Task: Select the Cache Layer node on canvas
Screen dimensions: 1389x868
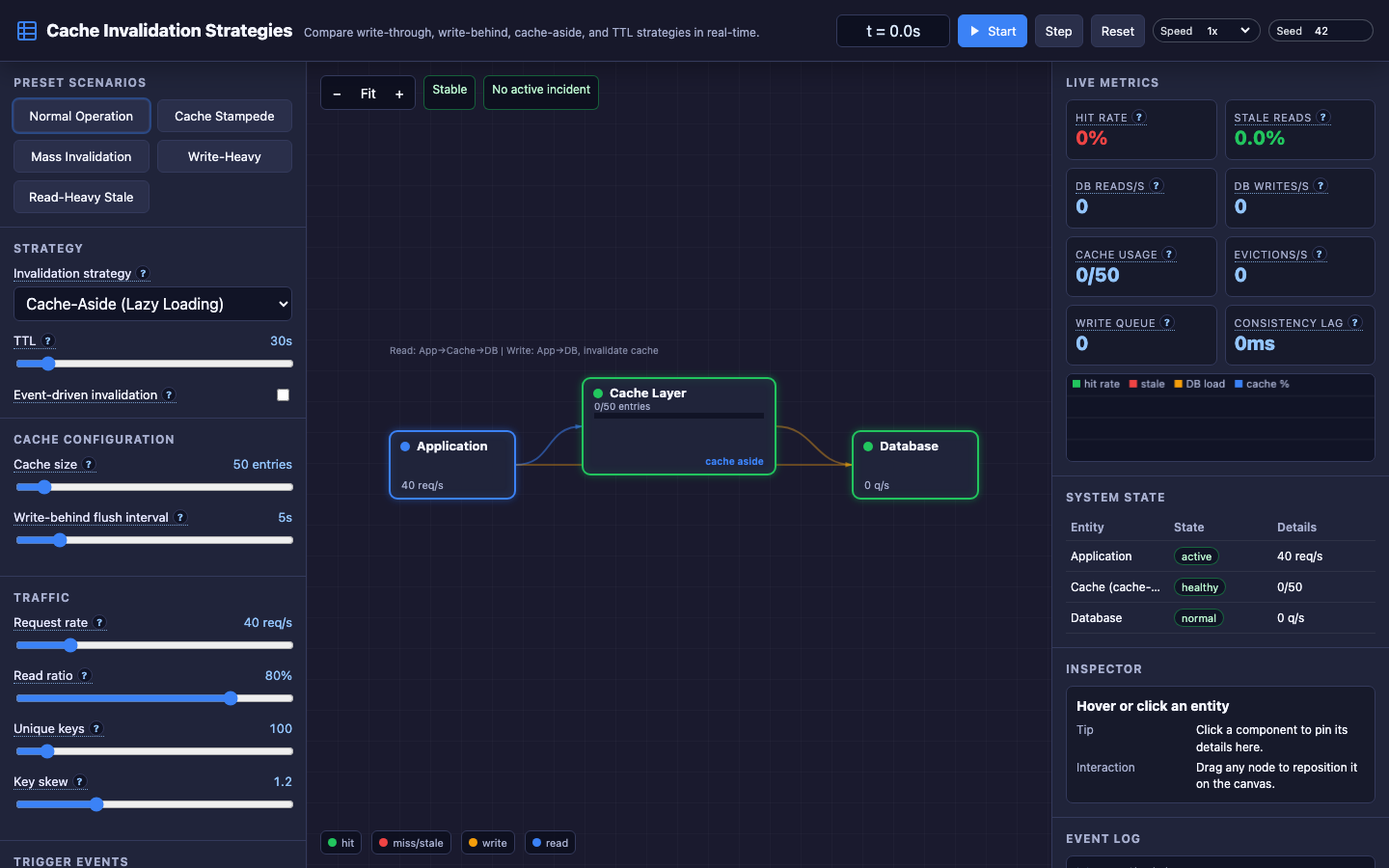Action: pos(679,426)
